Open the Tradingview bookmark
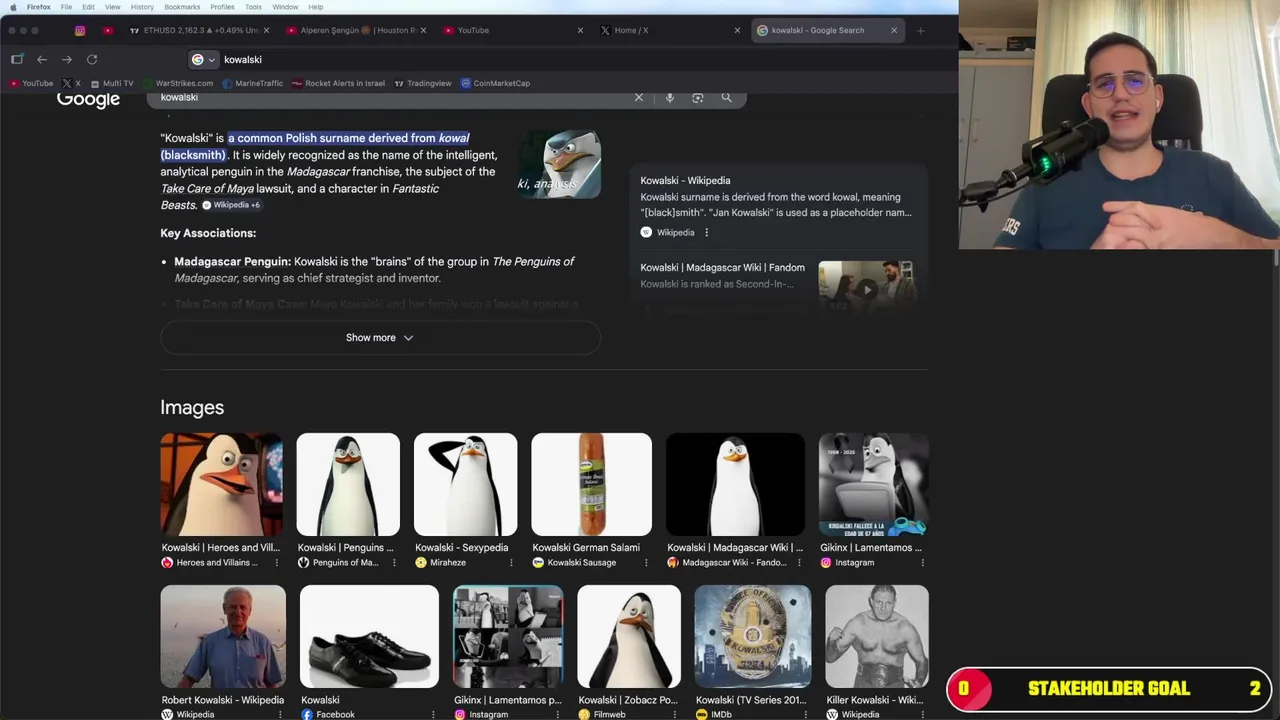Image resolution: width=1280 pixels, height=720 pixels. pyautogui.click(x=423, y=83)
